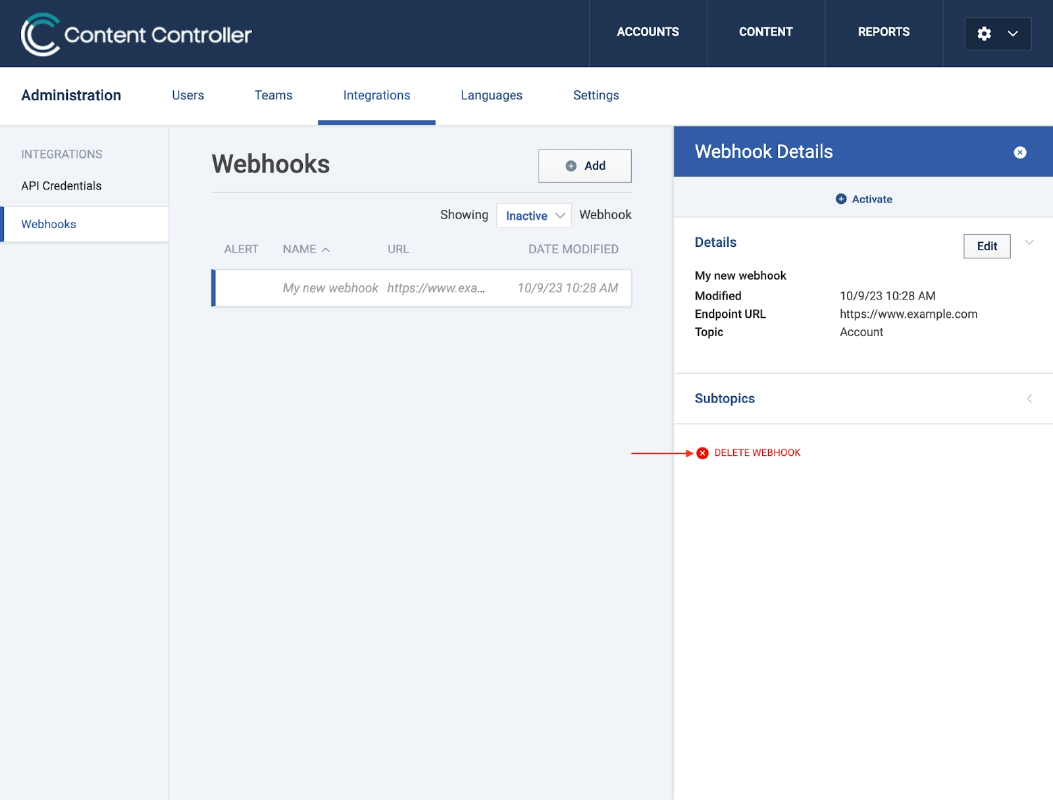Click the Topic value Account
Screen dimensions: 1053x800
click(861, 332)
